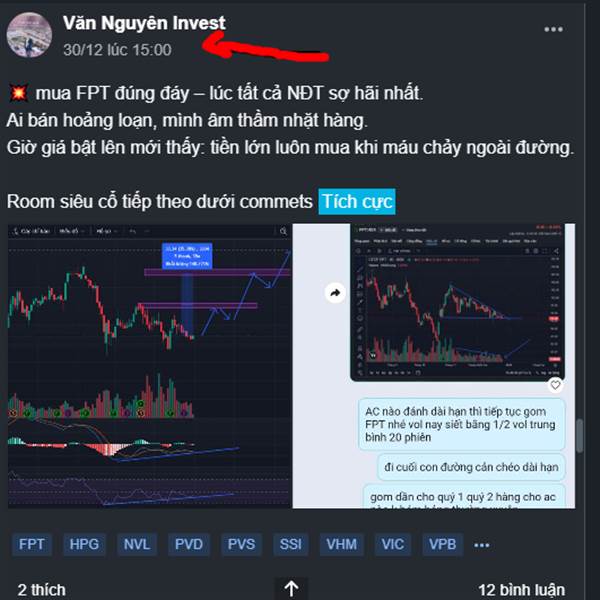Click the magnifier icon on the chart toolbar
Screen dimensions: 600x600
(x=283, y=231)
